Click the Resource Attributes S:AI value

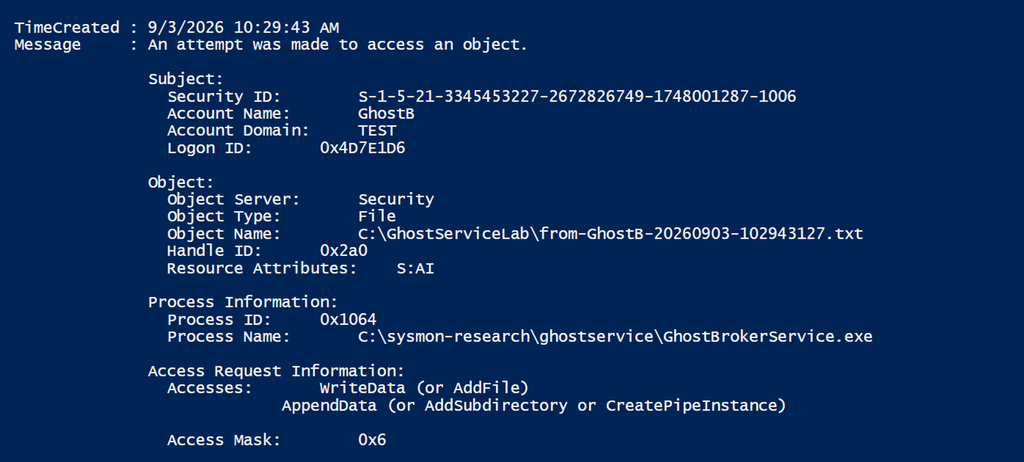[x=415, y=269]
